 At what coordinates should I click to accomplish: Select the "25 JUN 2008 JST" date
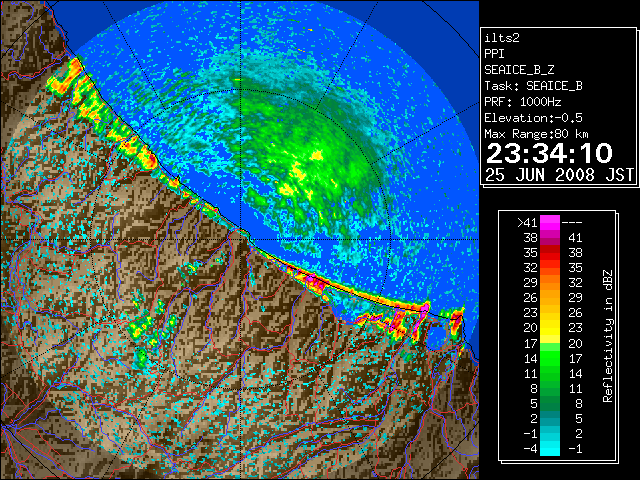(x=559, y=175)
